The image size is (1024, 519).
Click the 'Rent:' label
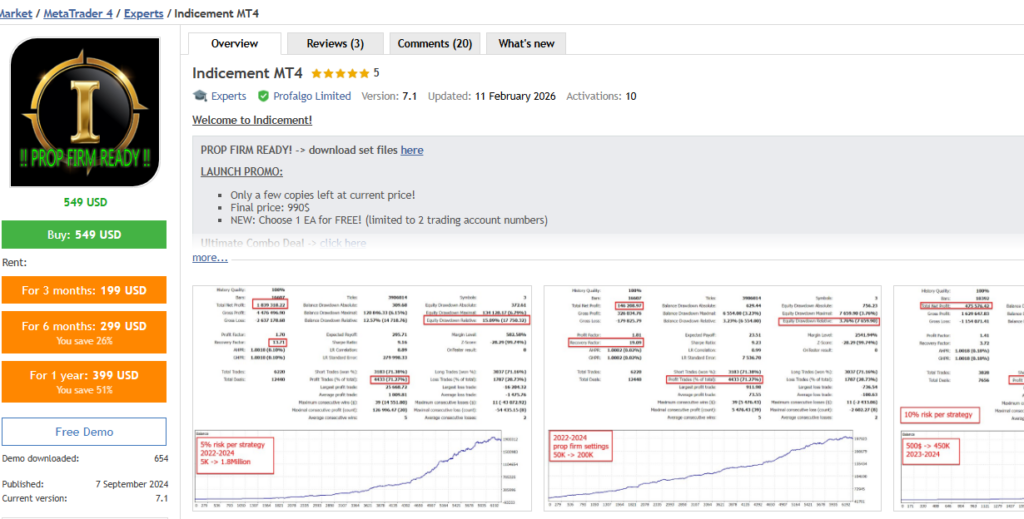(13, 263)
